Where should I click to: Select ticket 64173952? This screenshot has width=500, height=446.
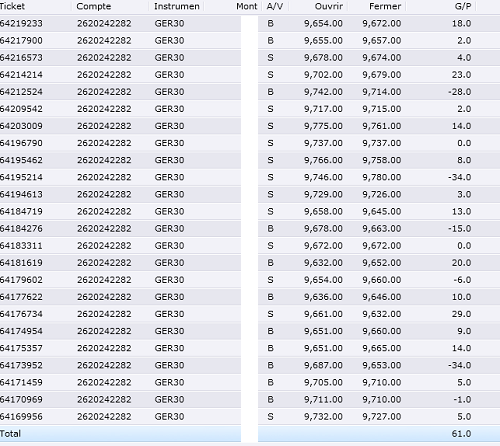pos(21,365)
